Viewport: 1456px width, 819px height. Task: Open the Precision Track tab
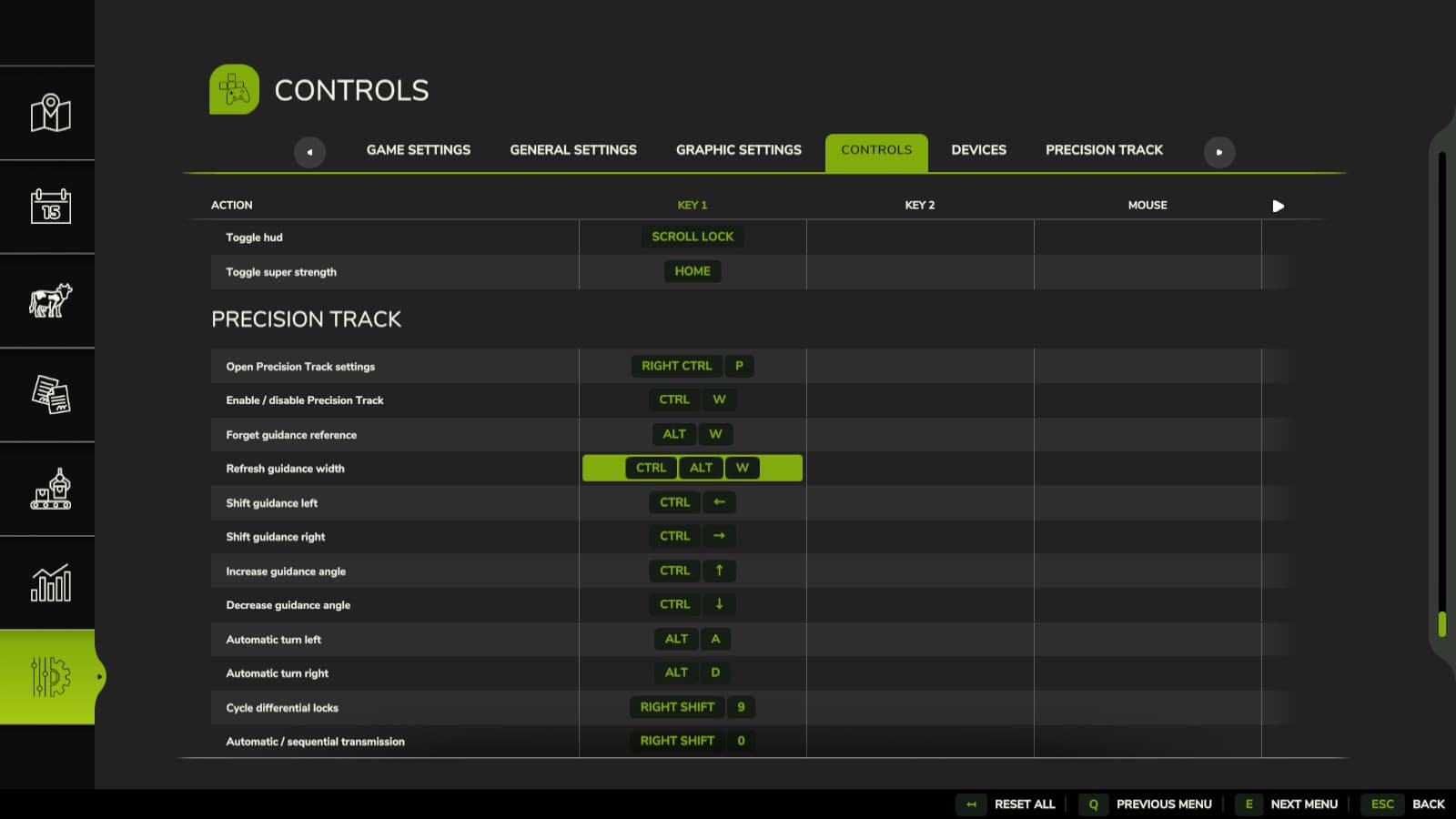pyautogui.click(x=1104, y=150)
